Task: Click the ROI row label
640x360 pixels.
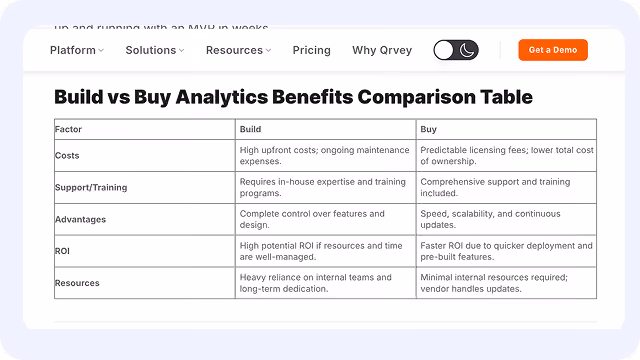Action: (x=62, y=251)
